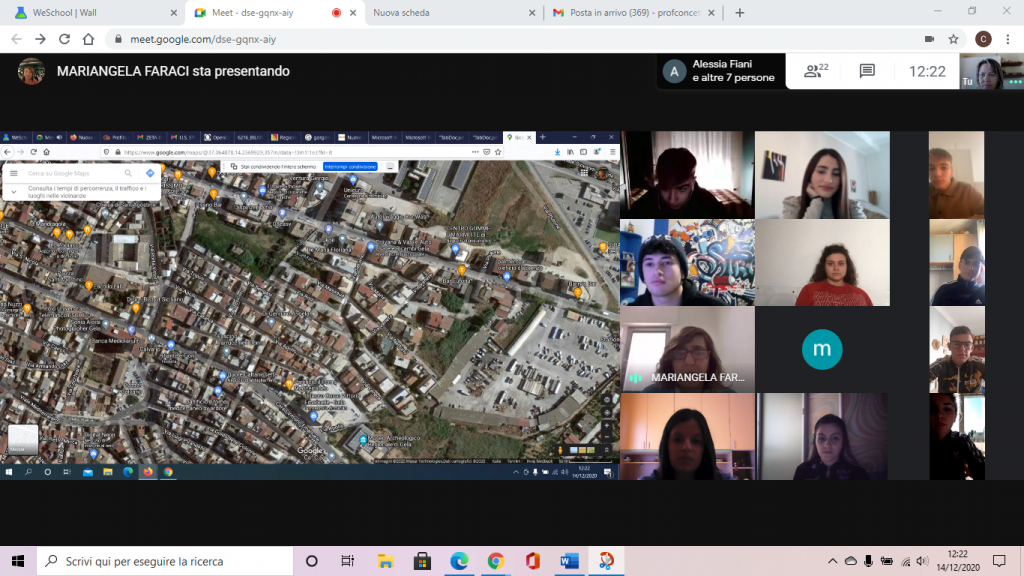
Task: Go back in Chrome browser history
Action: [16, 39]
